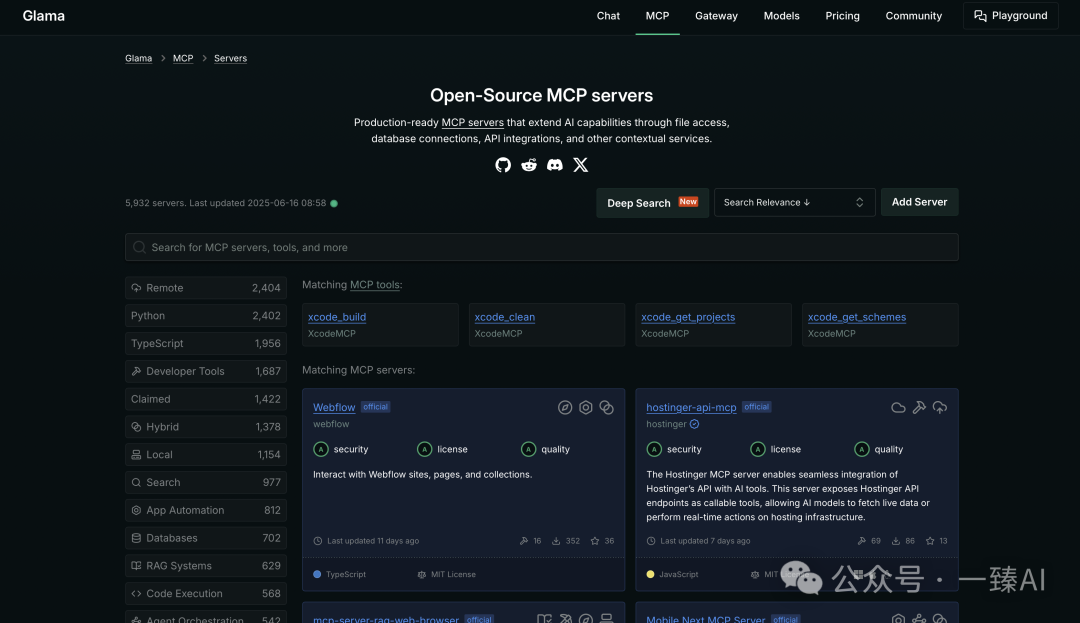This screenshot has width=1080, height=623.
Task: Filter by Code Execution category
Action: pyautogui.click(x=206, y=593)
